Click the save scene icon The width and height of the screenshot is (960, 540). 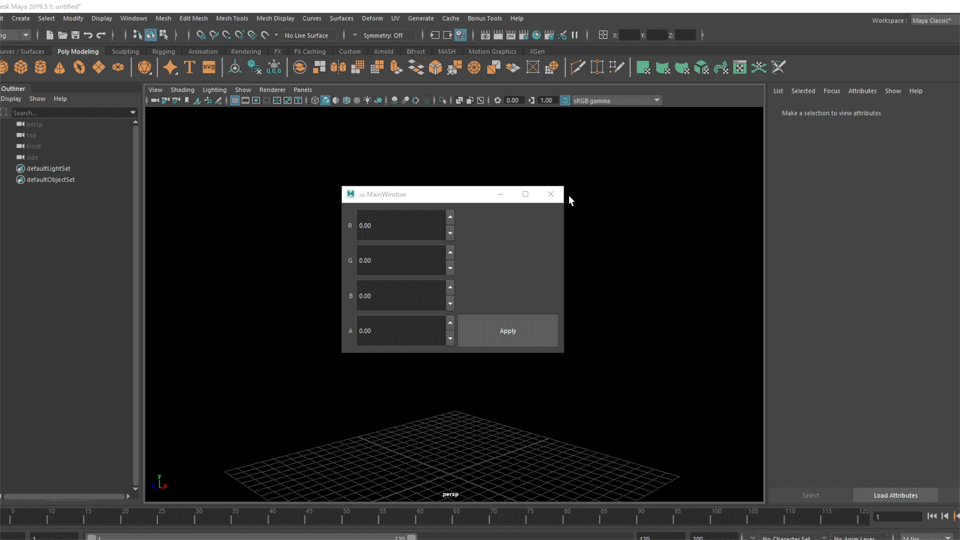(x=75, y=35)
